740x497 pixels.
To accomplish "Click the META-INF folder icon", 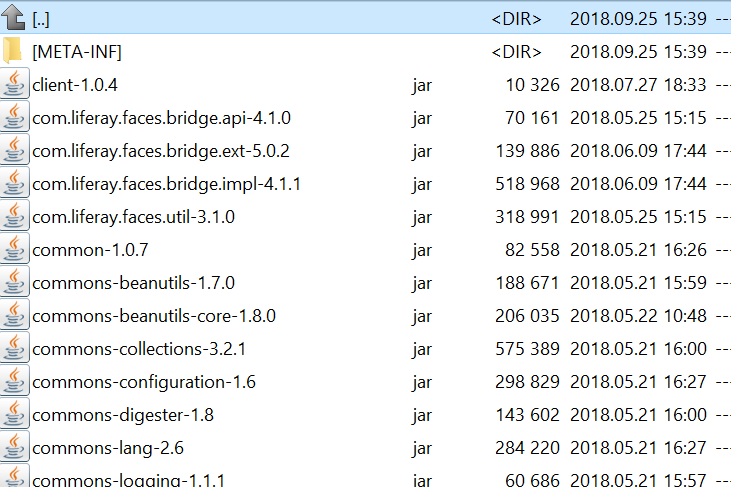I will click(12, 51).
